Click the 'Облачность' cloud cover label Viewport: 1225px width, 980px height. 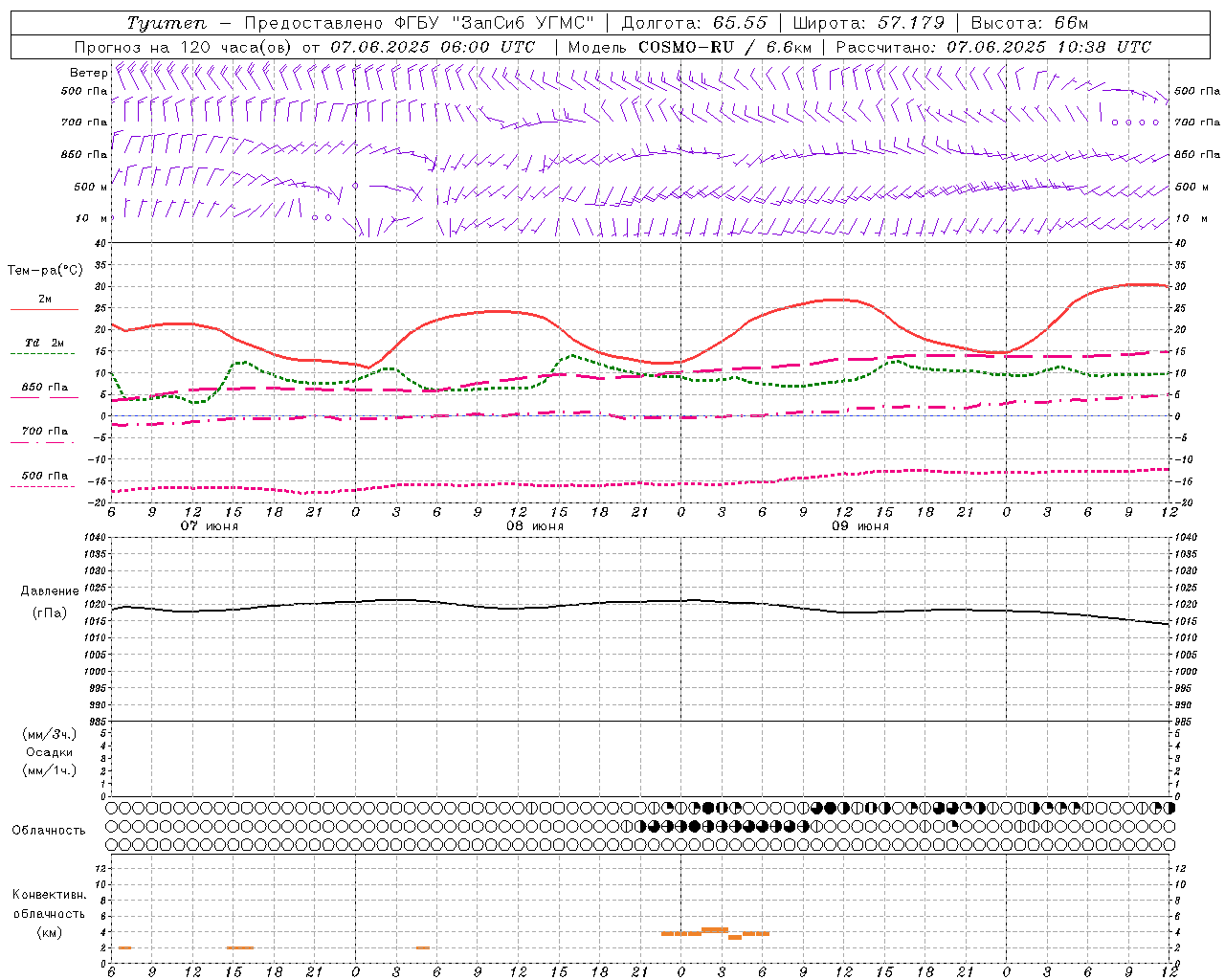[x=49, y=831]
